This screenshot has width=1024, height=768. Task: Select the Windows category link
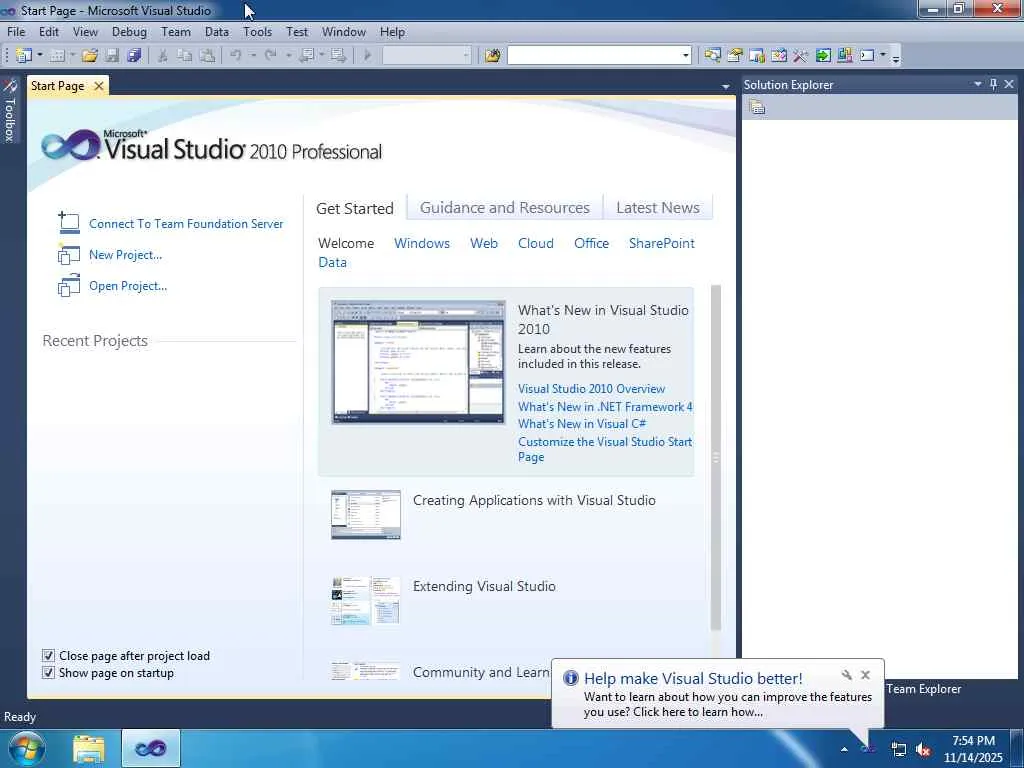tap(422, 243)
